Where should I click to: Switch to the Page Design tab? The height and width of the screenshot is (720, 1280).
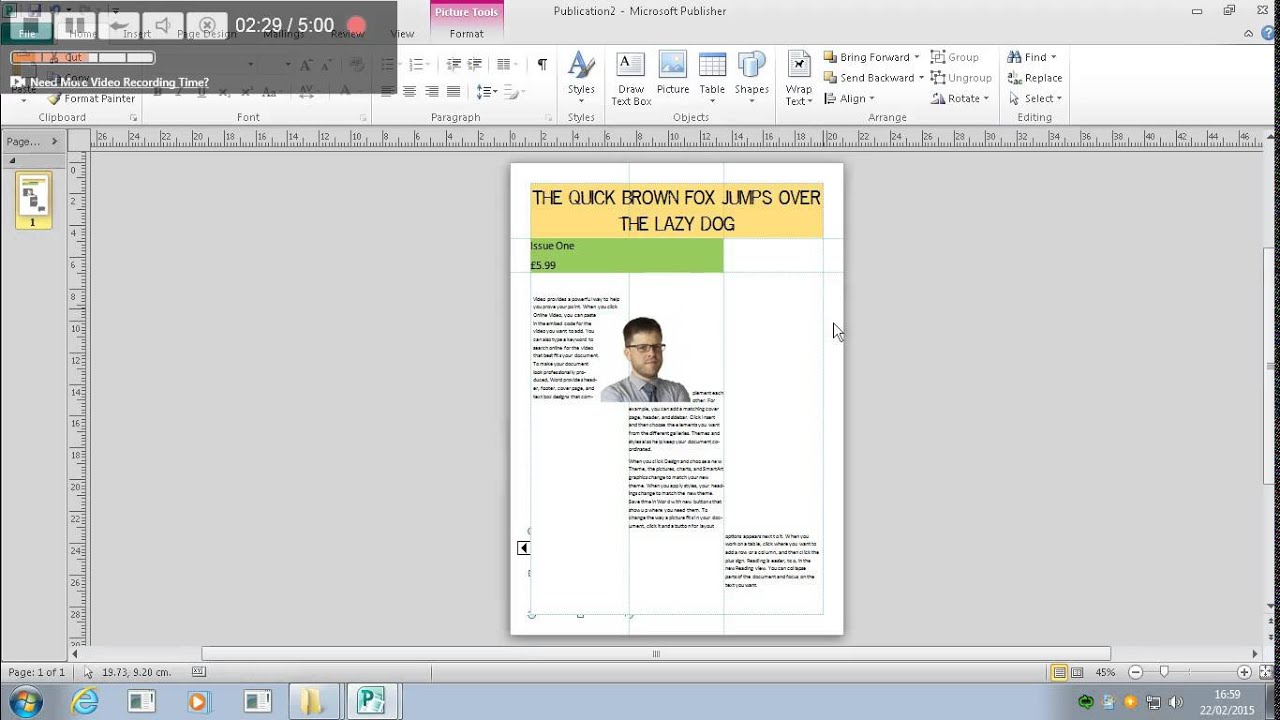(207, 34)
